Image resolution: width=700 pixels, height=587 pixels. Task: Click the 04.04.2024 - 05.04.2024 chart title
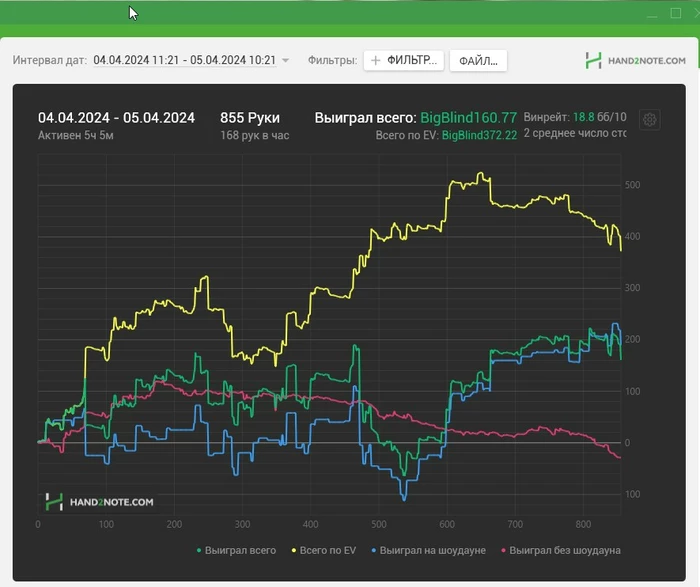[116, 118]
